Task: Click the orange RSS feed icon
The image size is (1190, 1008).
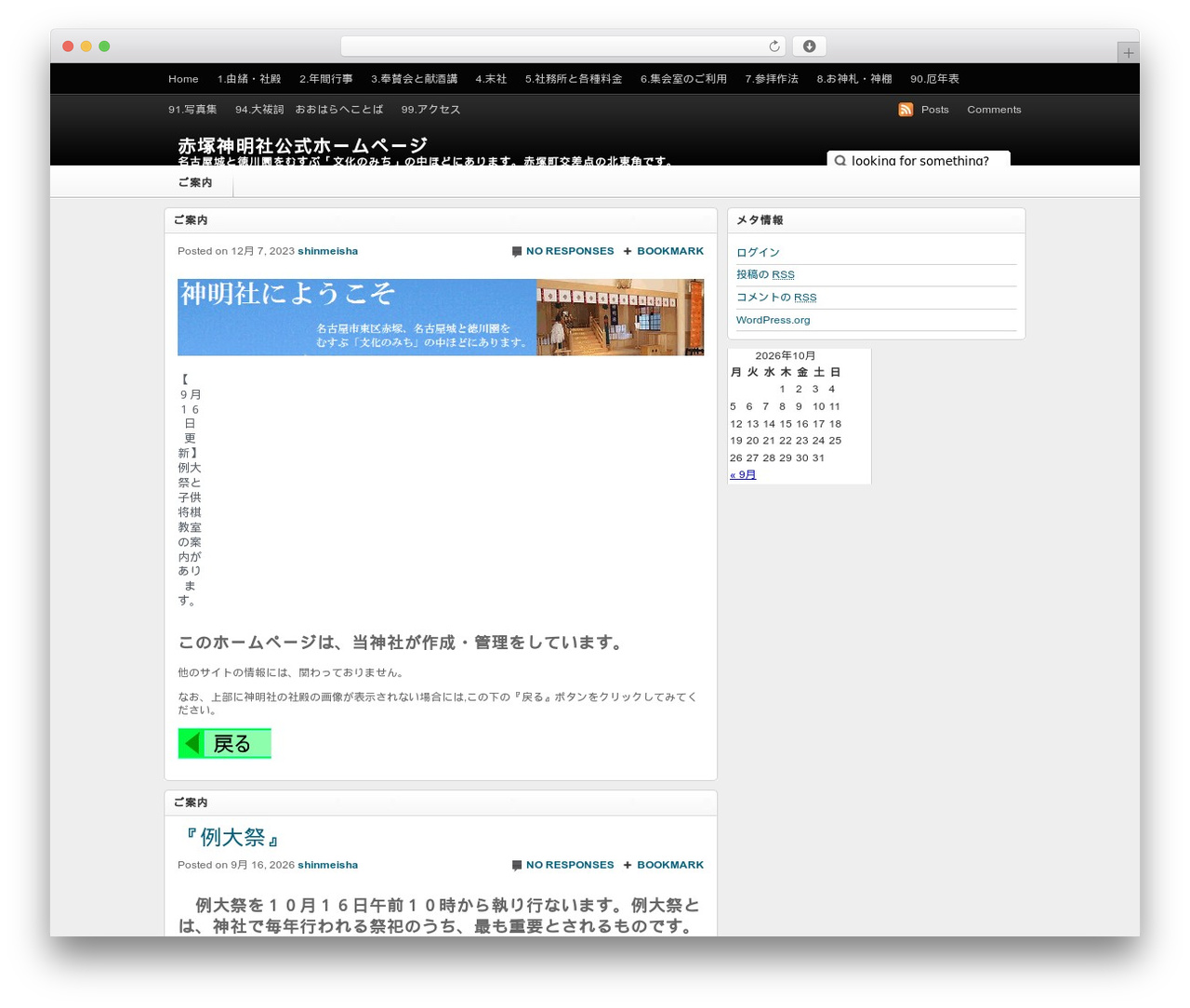Action: pyautogui.click(x=906, y=110)
